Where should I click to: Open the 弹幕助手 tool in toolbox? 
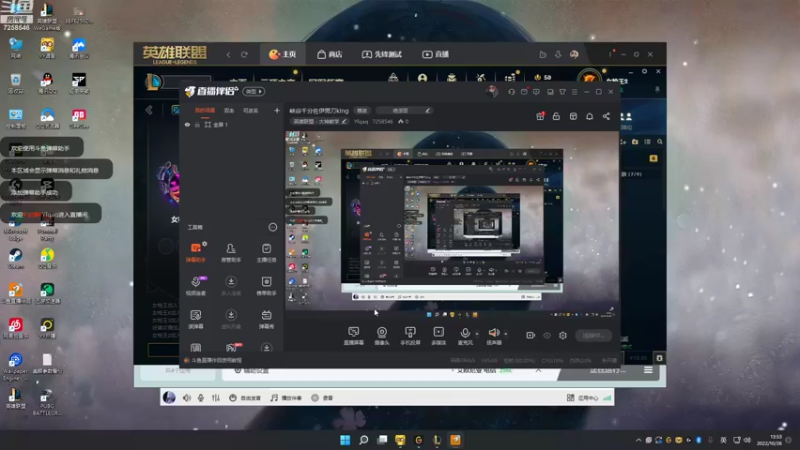pyautogui.click(x=195, y=253)
